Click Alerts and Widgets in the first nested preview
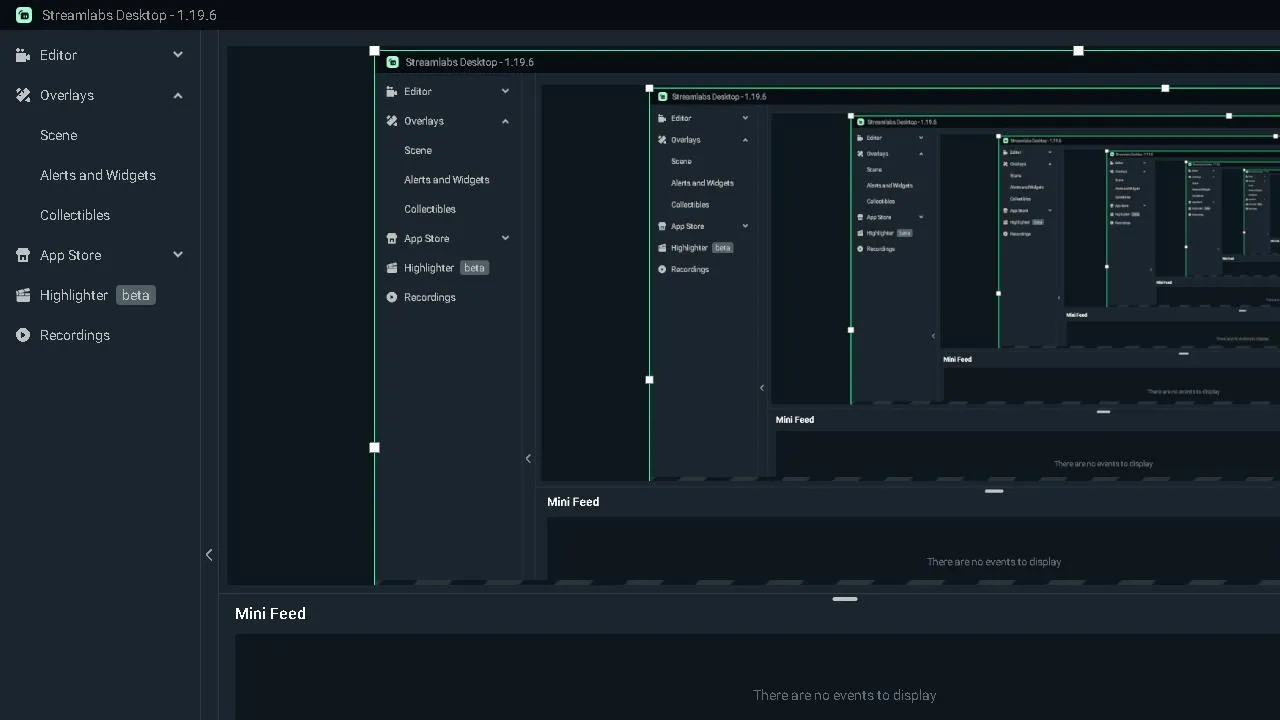This screenshot has height=720, width=1280. click(447, 180)
